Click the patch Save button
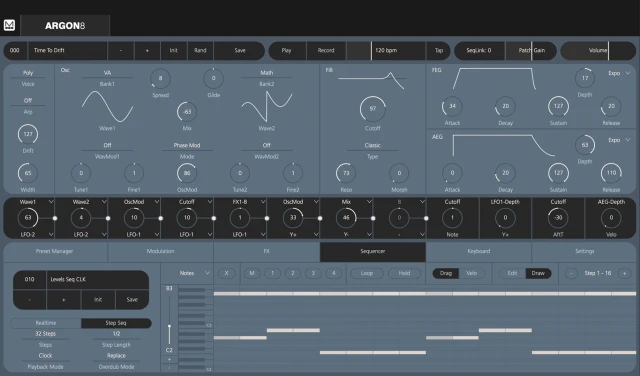 coord(240,51)
